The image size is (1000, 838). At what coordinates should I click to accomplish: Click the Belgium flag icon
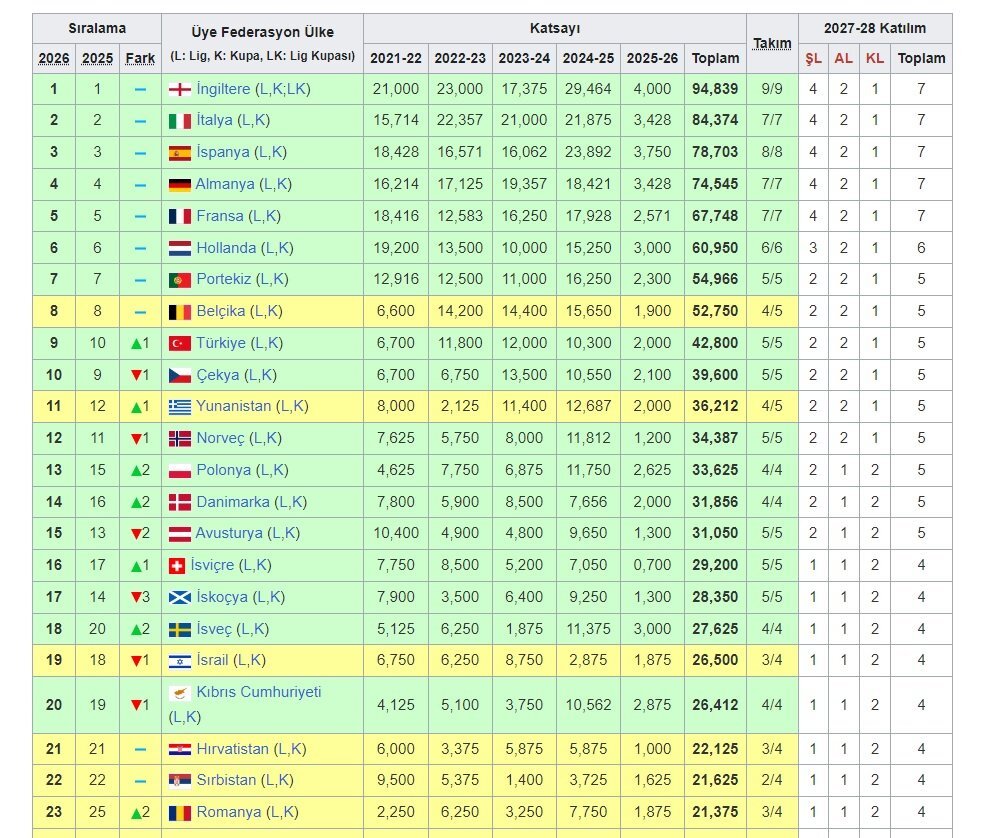coord(179,311)
